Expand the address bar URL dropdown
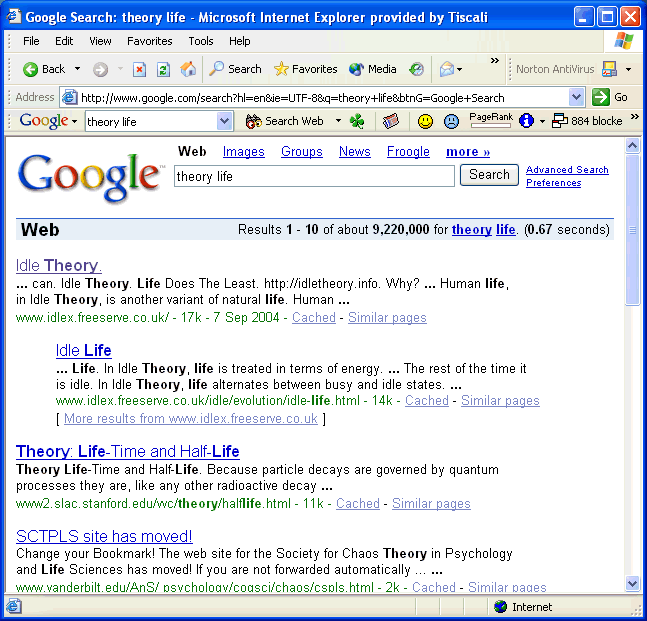This screenshot has width=647, height=621. pos(576,97)
